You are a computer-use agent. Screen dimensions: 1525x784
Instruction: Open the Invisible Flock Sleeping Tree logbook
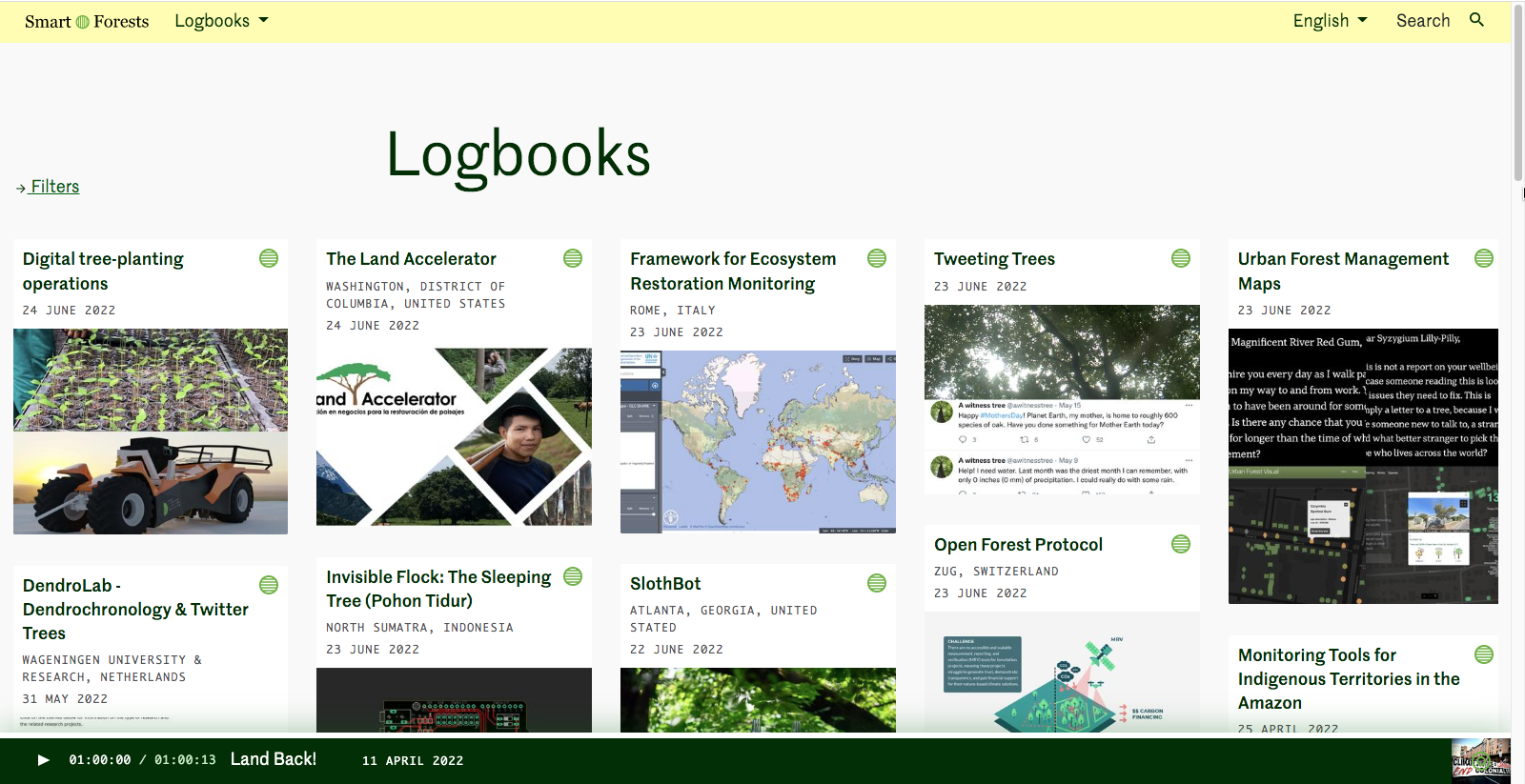tap(438, 589)
